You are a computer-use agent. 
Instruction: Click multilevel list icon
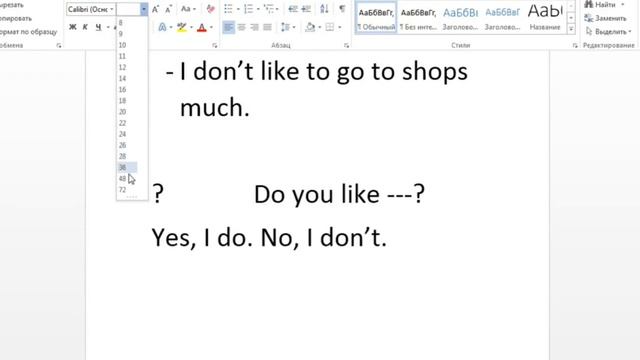coord(268,9)
